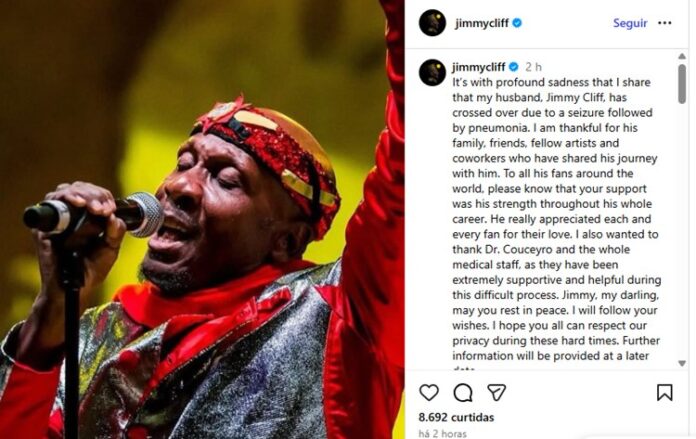This screenshot has width=696, height=439.
Task: Click the singer photo in the post
Action: click(x=202, y=219)
